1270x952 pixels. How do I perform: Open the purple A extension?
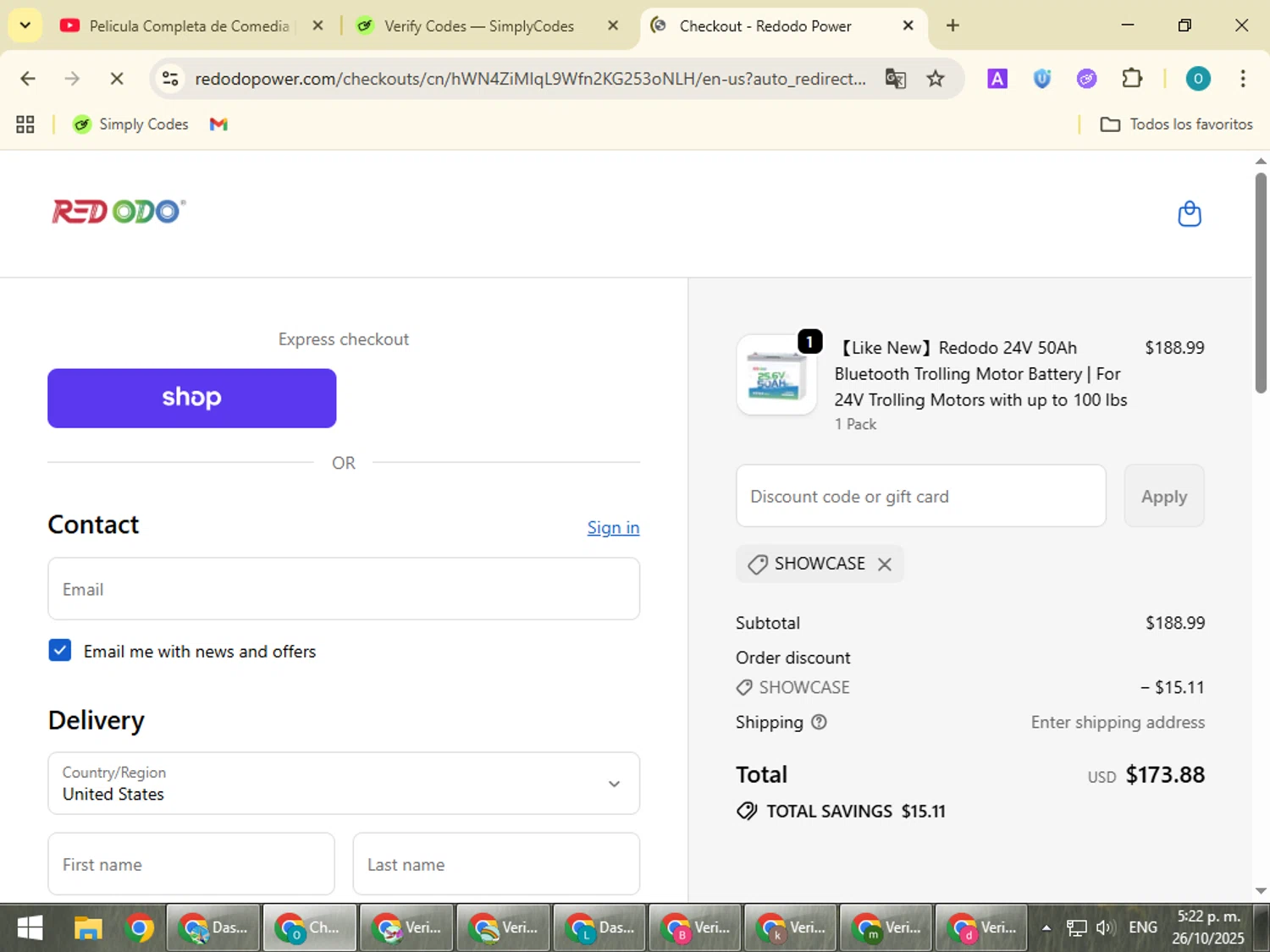pos(997,79)
